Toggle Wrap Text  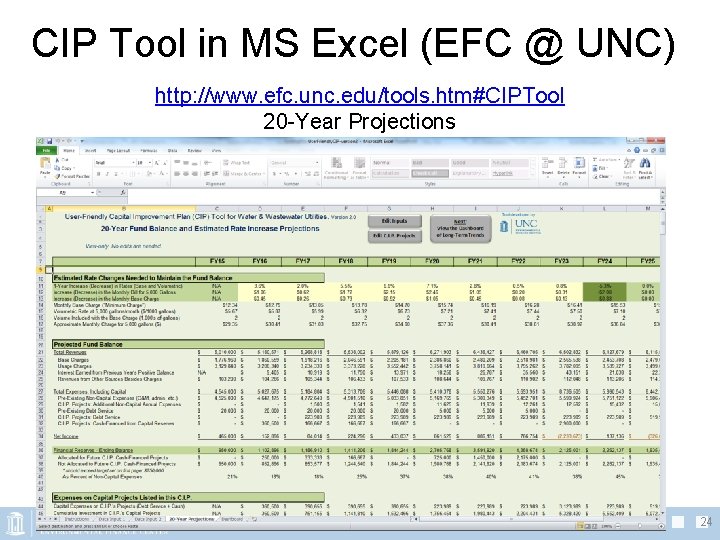(236, 163)
